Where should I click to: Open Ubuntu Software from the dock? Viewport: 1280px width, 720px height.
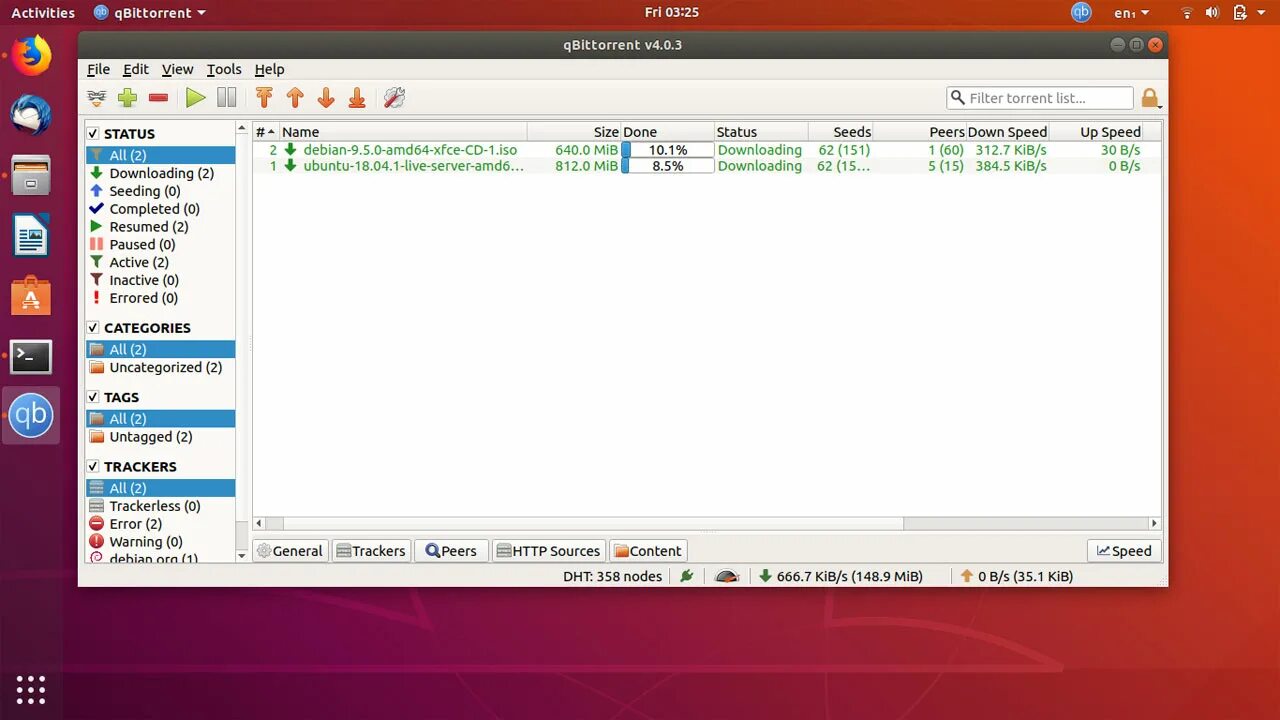(31, 296)
